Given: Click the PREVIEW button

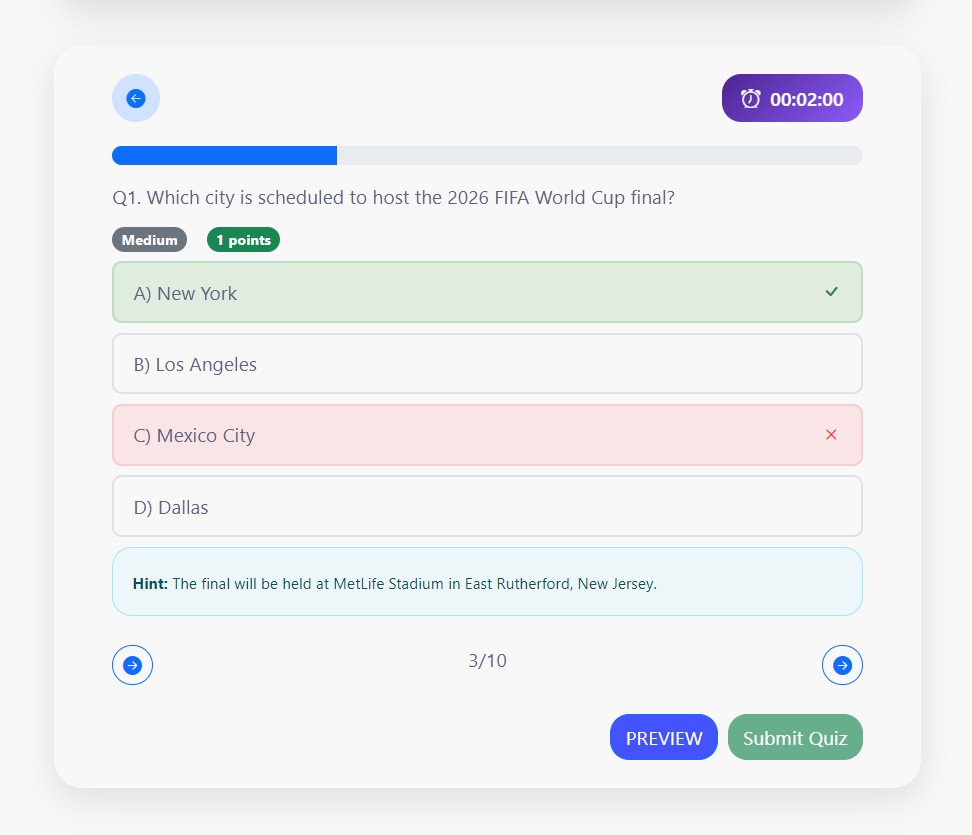Looking at the screenshot, I should click(x=663, y=738).
